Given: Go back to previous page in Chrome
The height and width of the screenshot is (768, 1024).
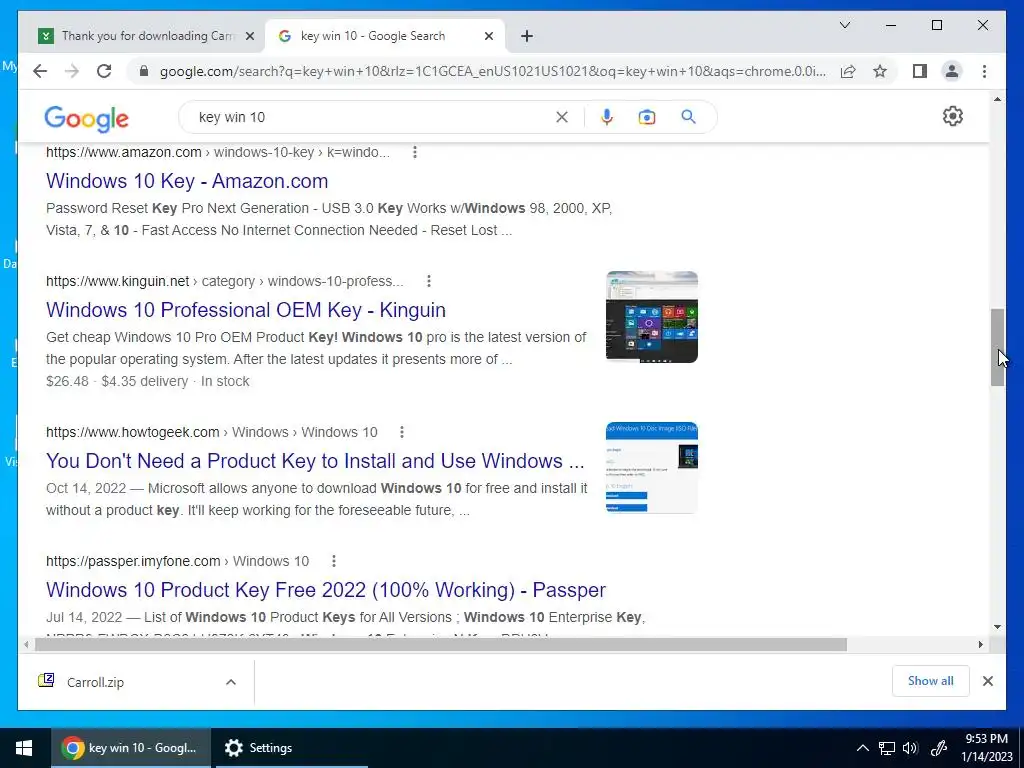Looking at the screenshot, I should click(40, 71).
